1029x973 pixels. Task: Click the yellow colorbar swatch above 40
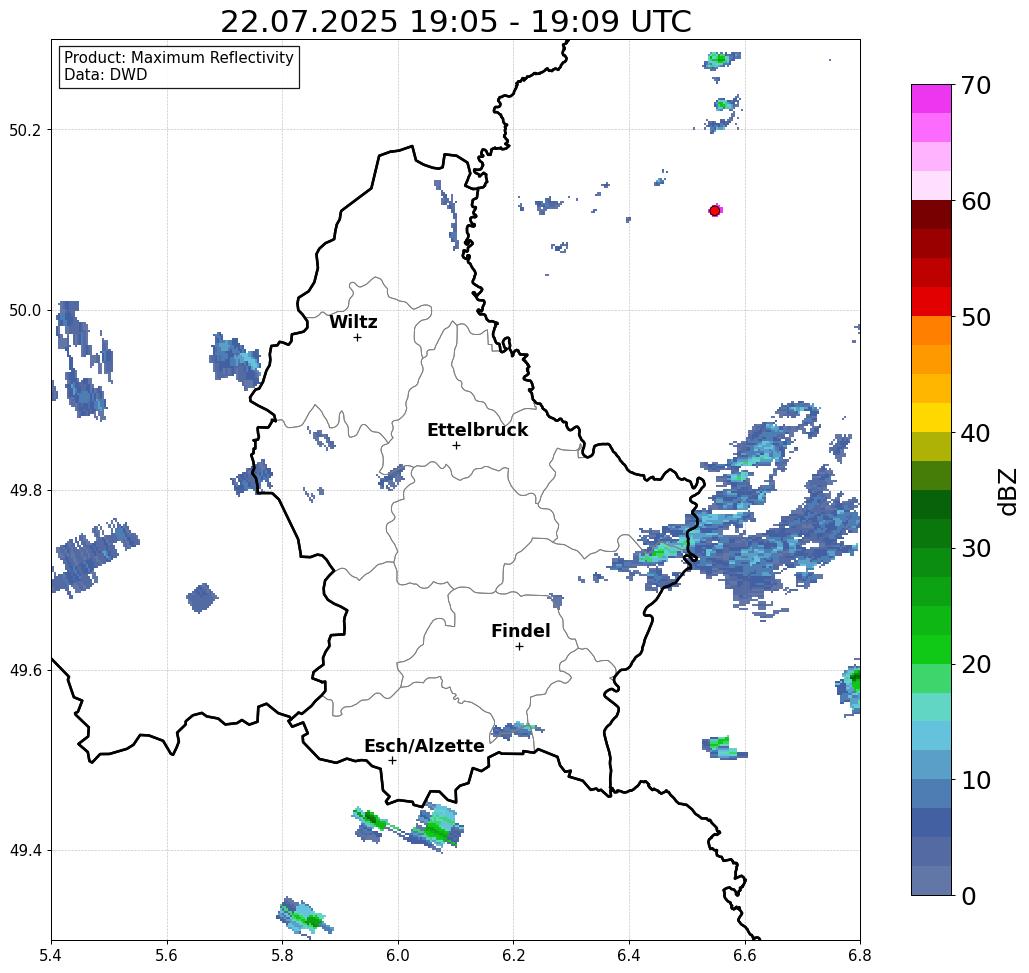pos(931,417)
